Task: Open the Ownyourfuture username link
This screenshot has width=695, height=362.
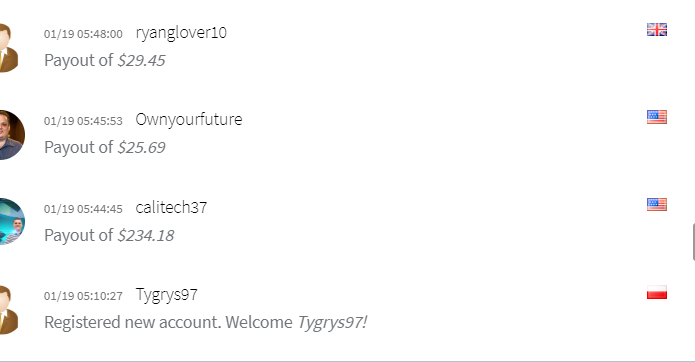Action: 189,119
